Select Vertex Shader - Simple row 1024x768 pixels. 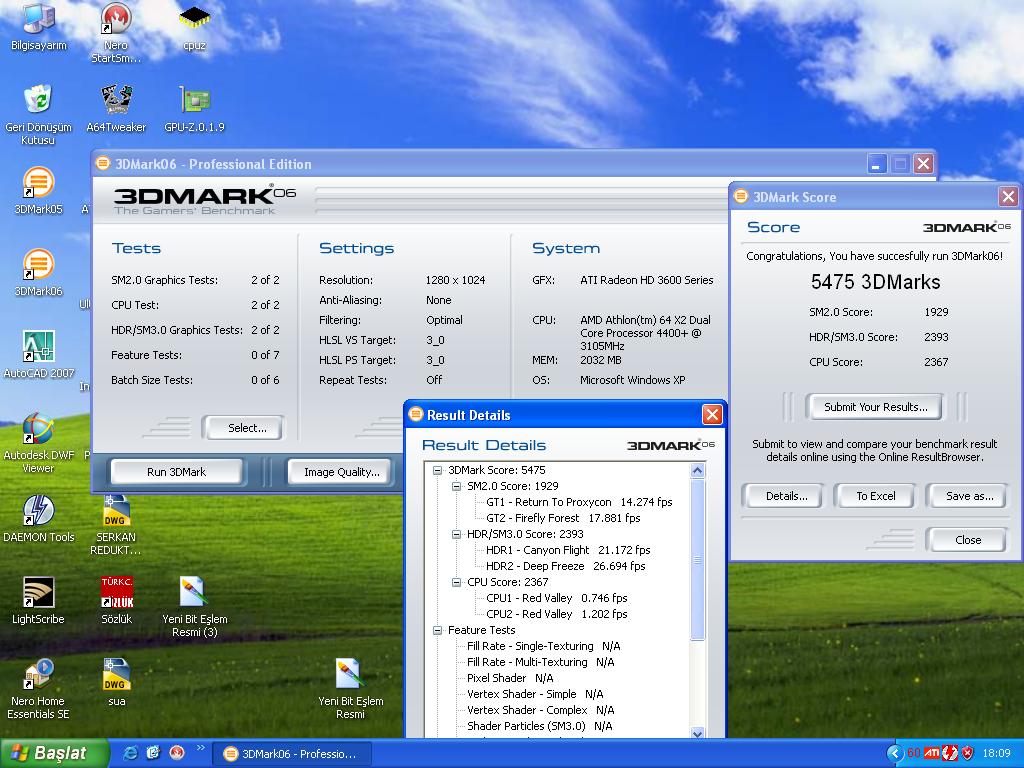coord(535,694)
